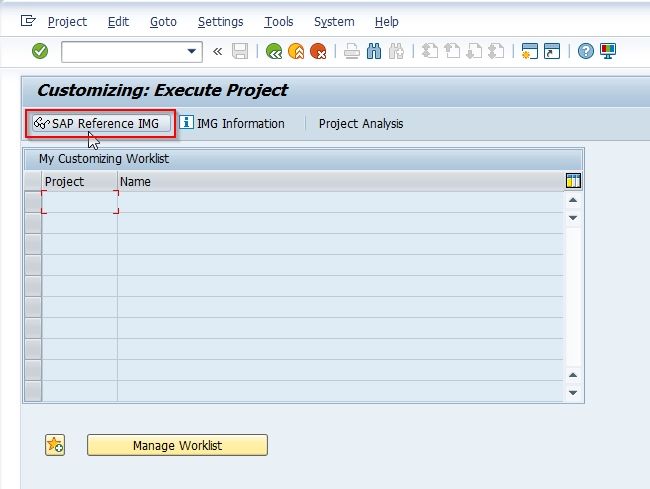Click the SAP Reference IMG button
This screenshot has width=650, height=489.
pos(101,123)
